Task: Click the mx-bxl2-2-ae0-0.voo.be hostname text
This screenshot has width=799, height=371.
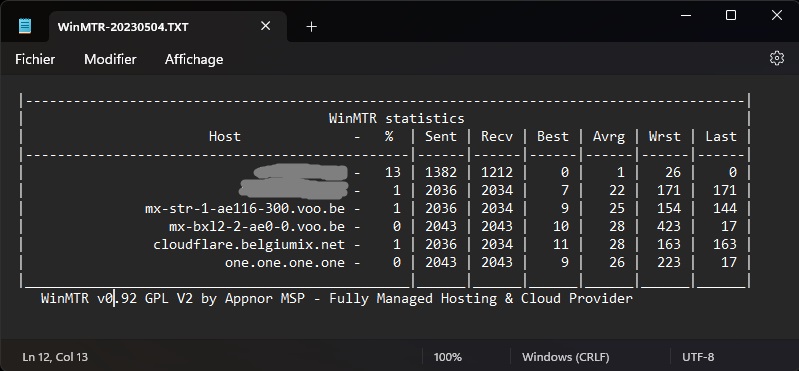Action: (257, 226)
